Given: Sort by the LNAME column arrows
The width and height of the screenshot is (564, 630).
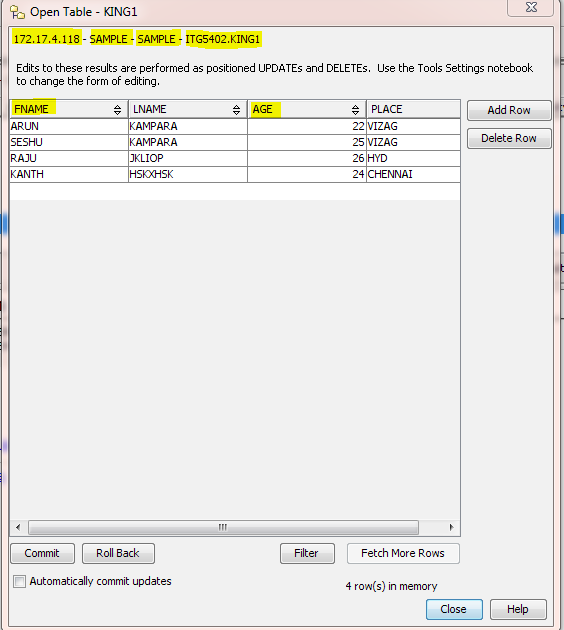Looking at the screenshot, I should pos(236,110).
